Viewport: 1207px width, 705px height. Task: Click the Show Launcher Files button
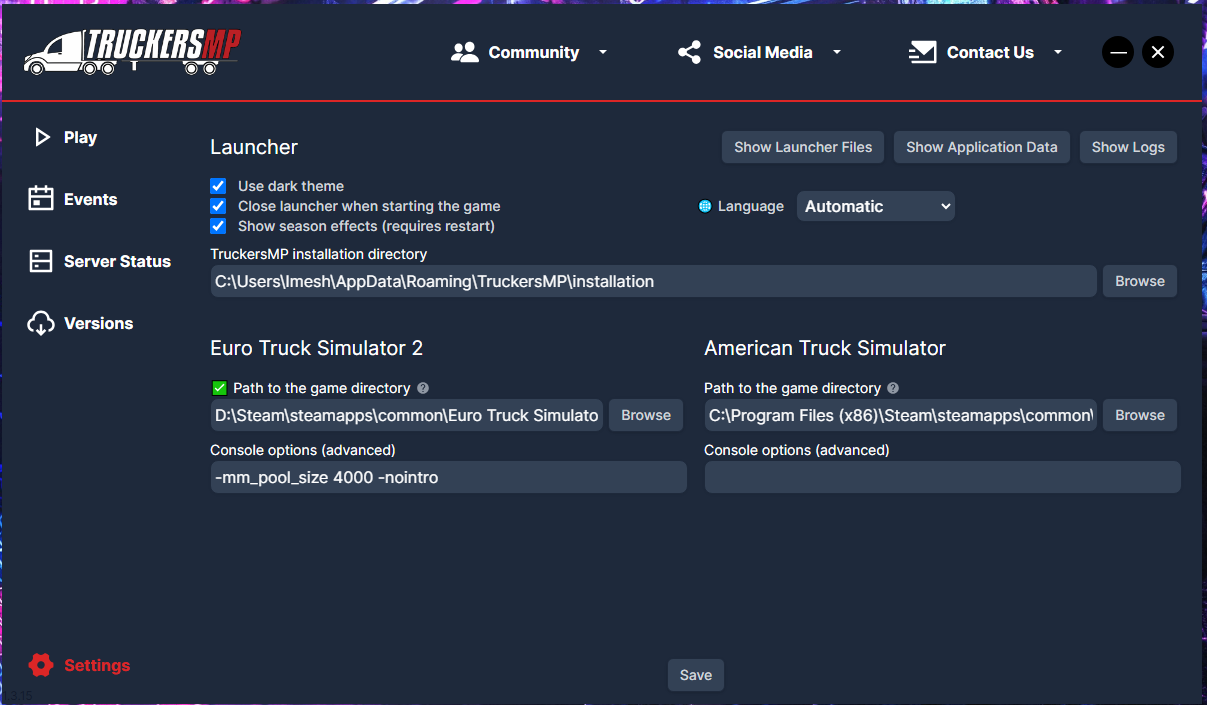coord(803,147)
